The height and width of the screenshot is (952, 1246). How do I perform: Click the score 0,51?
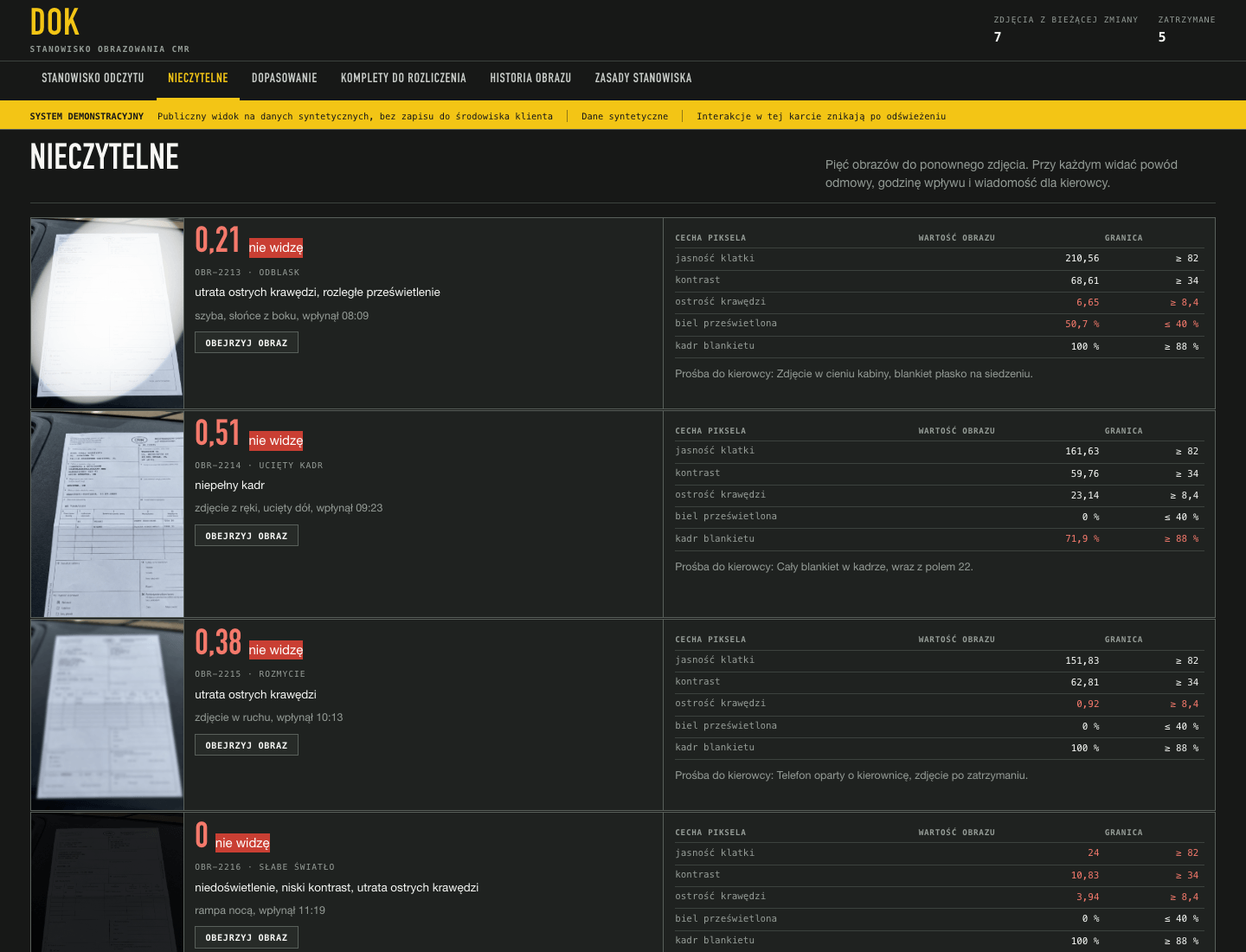pyautogui.click(x=217, y=433)
